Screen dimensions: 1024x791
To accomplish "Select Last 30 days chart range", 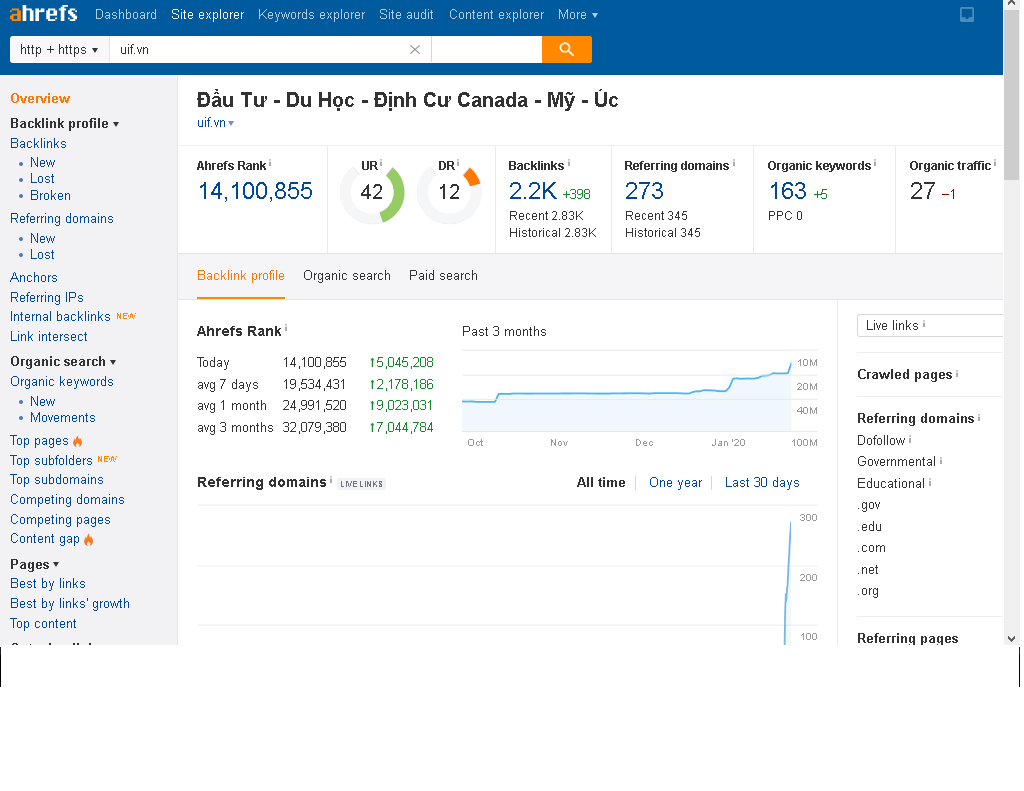I will click(762, 482).
